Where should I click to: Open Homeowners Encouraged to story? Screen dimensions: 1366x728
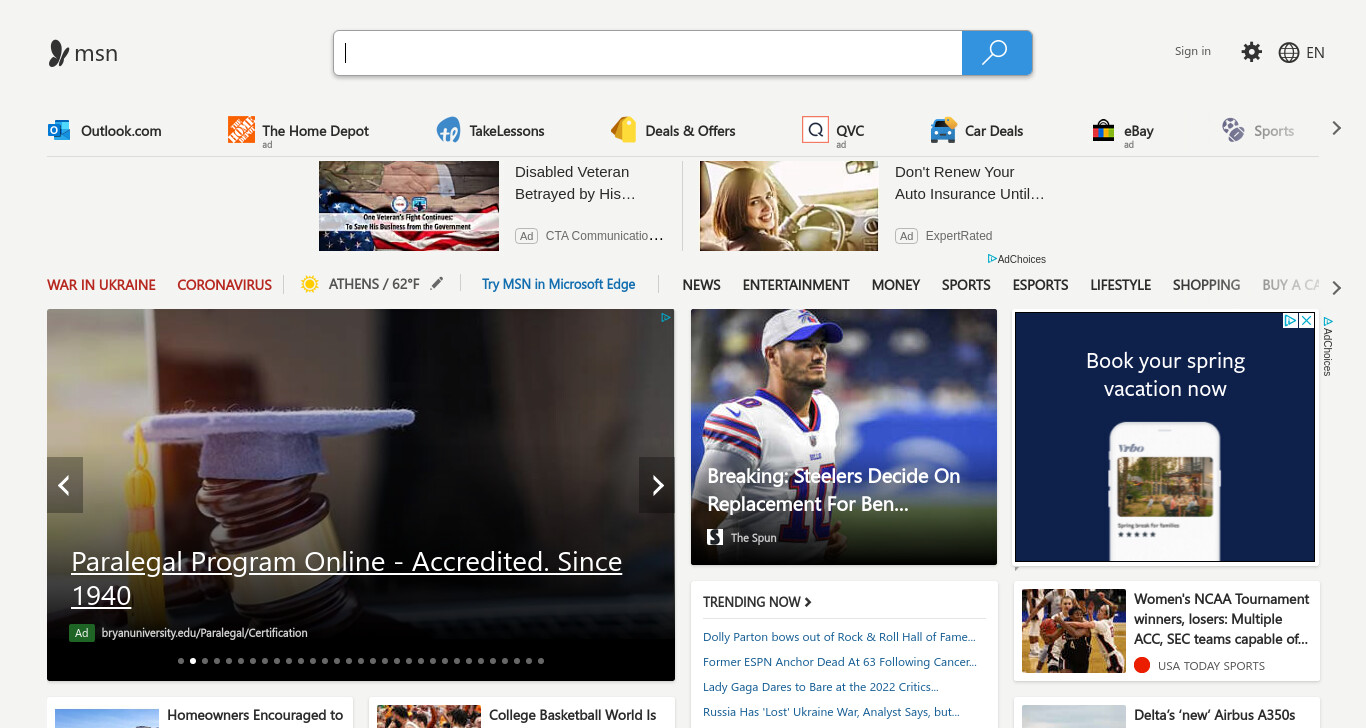point(255,715)
